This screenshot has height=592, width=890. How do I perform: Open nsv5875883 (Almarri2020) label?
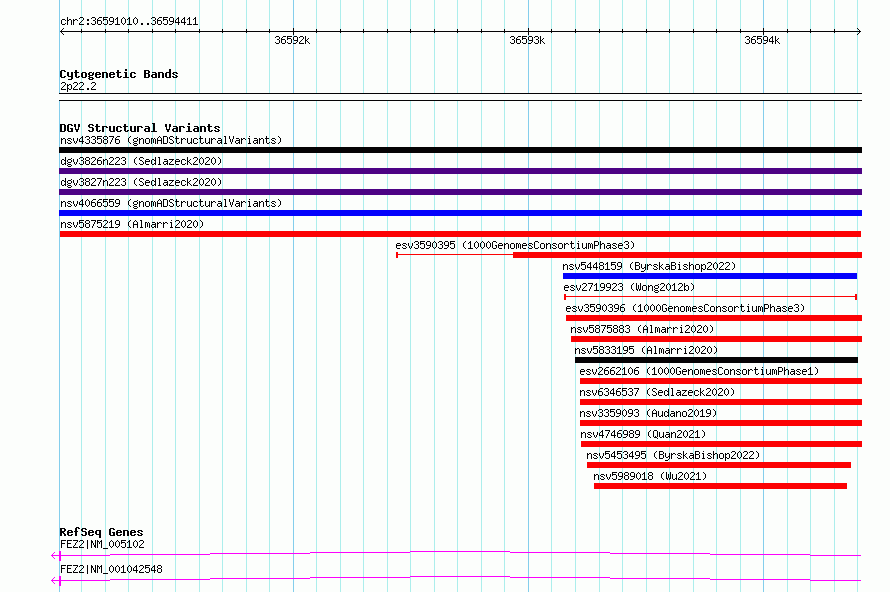click(x=642, y=329)
